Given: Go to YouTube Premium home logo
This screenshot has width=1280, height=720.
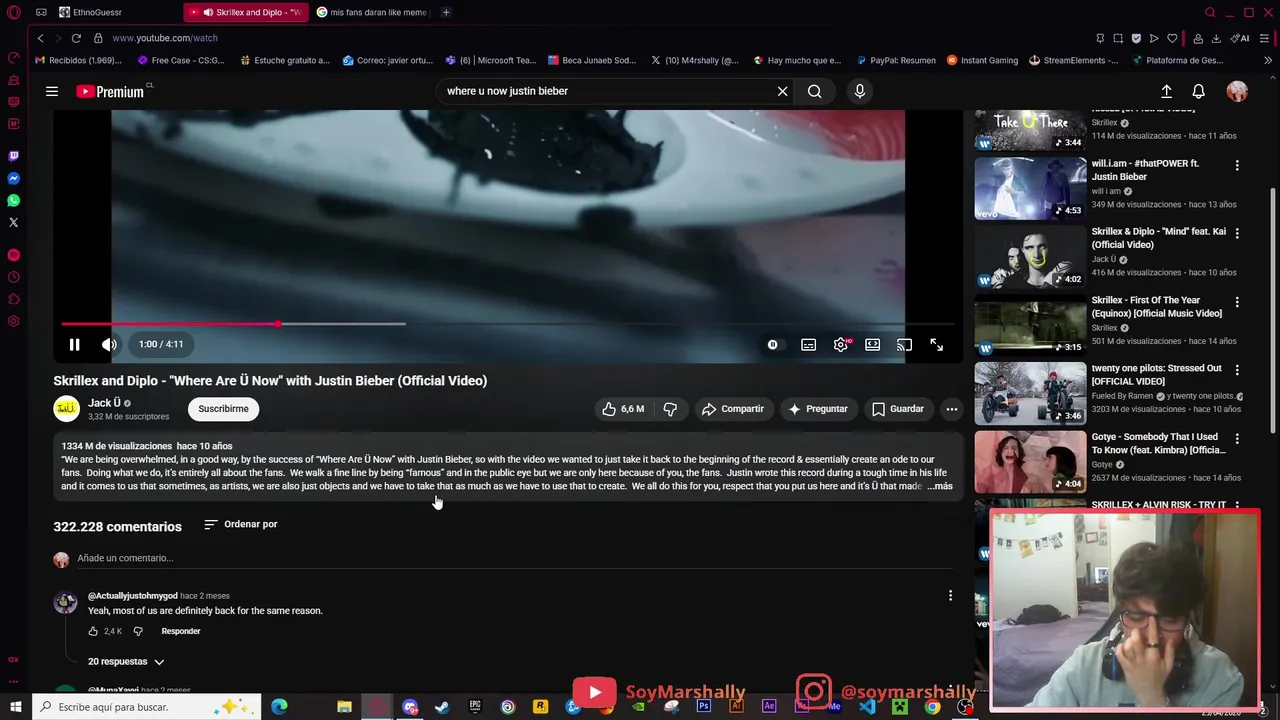Looking at the screenshot, I should (112, 91).
